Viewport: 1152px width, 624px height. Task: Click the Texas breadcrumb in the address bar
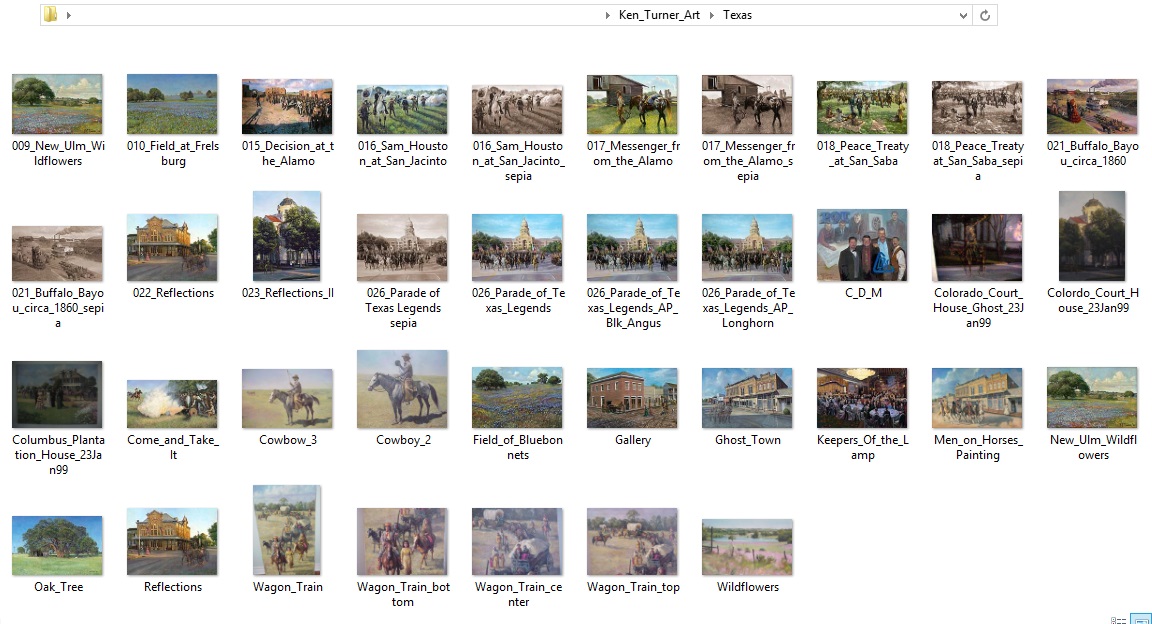click(737, 15)
